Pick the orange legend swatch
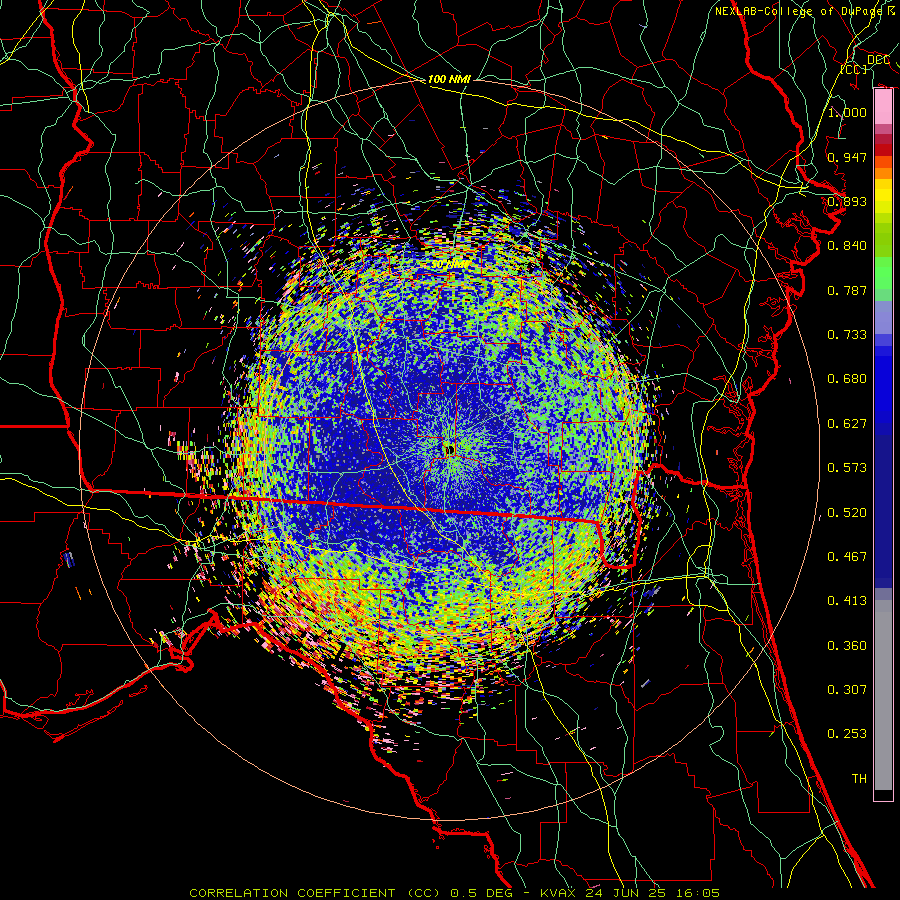This screenshot has width=900, height=900. [x=883, y=173]
